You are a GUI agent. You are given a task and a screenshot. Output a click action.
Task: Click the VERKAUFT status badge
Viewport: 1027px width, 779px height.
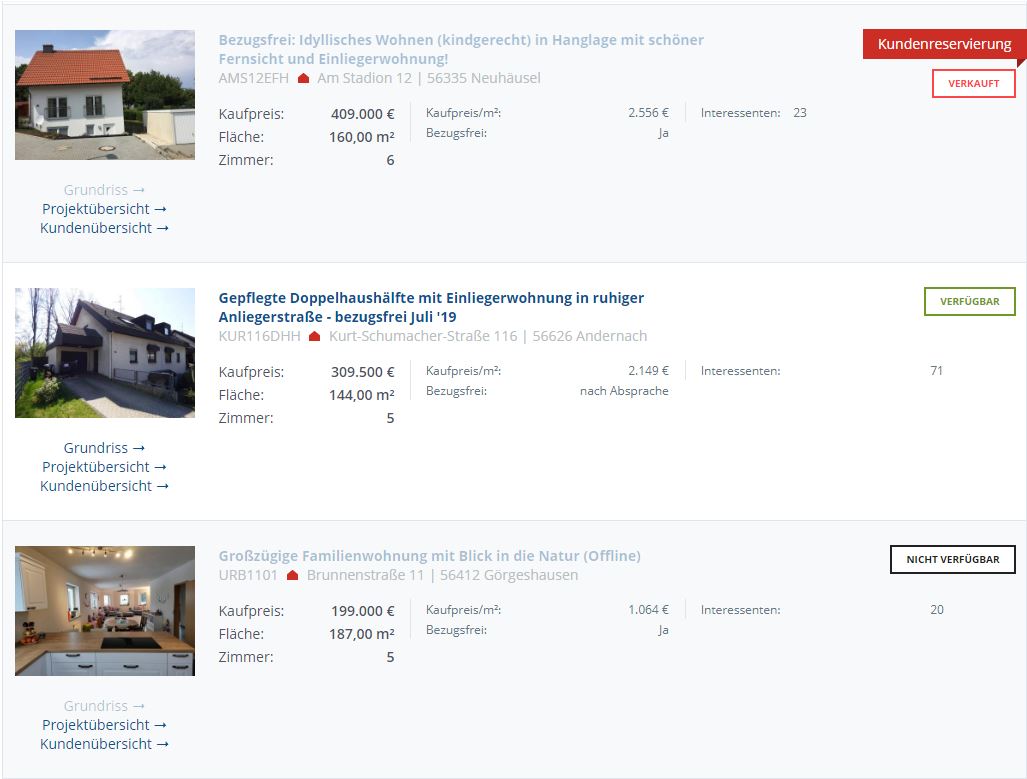pos(973,83)
